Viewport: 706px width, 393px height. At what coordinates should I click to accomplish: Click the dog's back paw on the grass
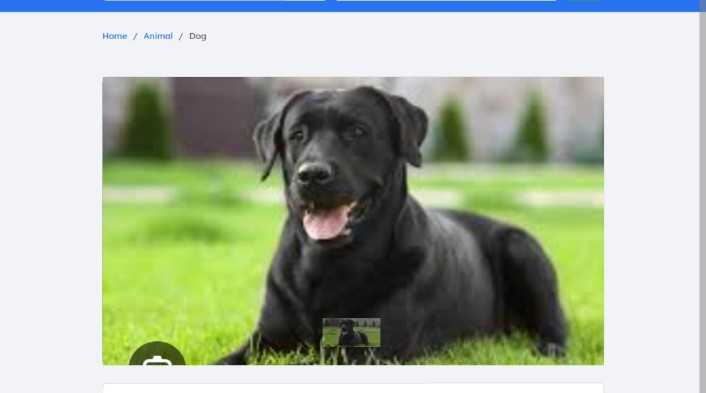[552, 349]
